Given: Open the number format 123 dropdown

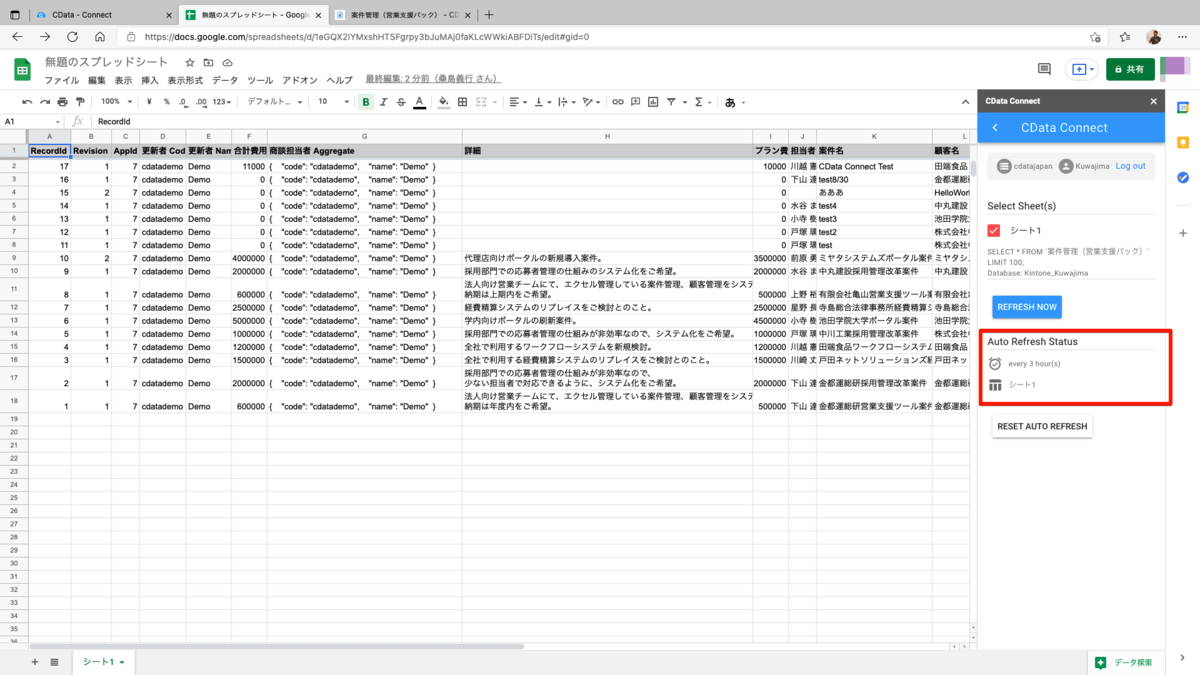Looking at the screenshot, I should (222, 102).
